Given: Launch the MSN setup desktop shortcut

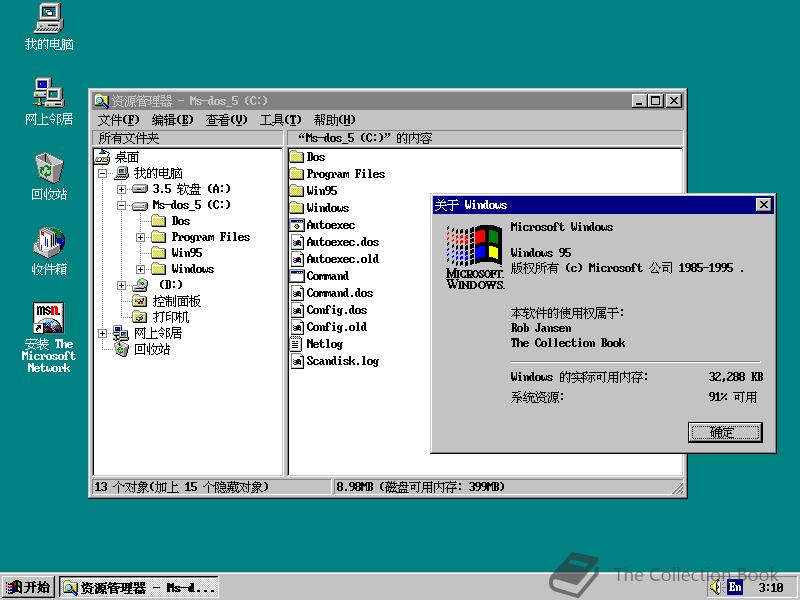Looking at the screenshot, I should [49, 337].
